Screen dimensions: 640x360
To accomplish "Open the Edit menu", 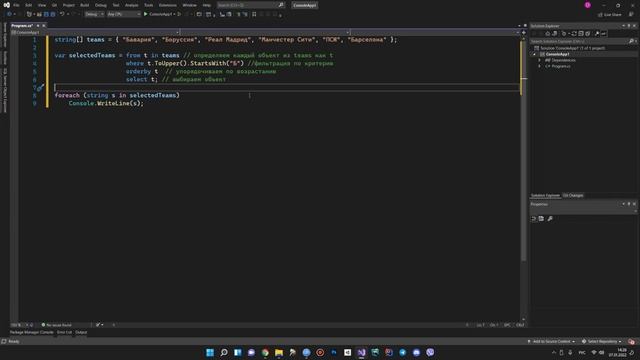I will (x=29, y=5).
